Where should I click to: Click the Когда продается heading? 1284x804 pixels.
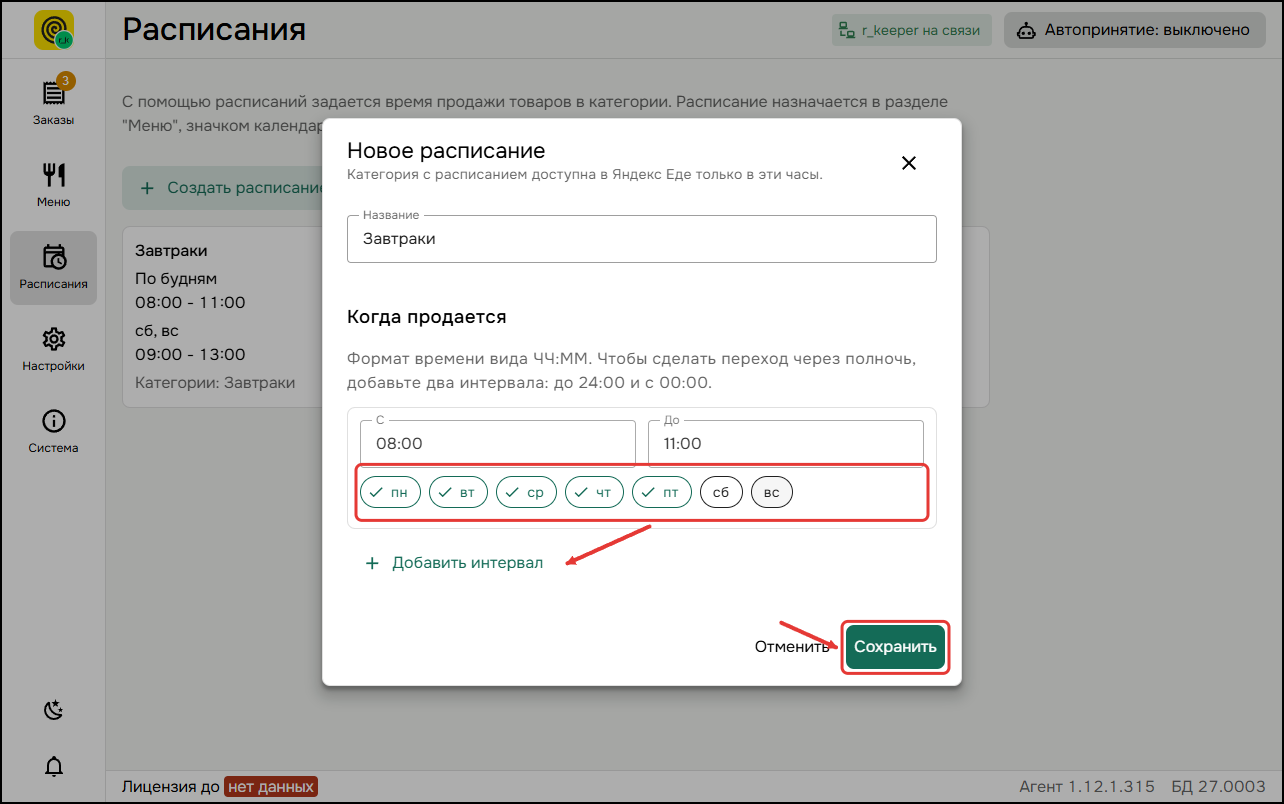click(x=427, y=317)
